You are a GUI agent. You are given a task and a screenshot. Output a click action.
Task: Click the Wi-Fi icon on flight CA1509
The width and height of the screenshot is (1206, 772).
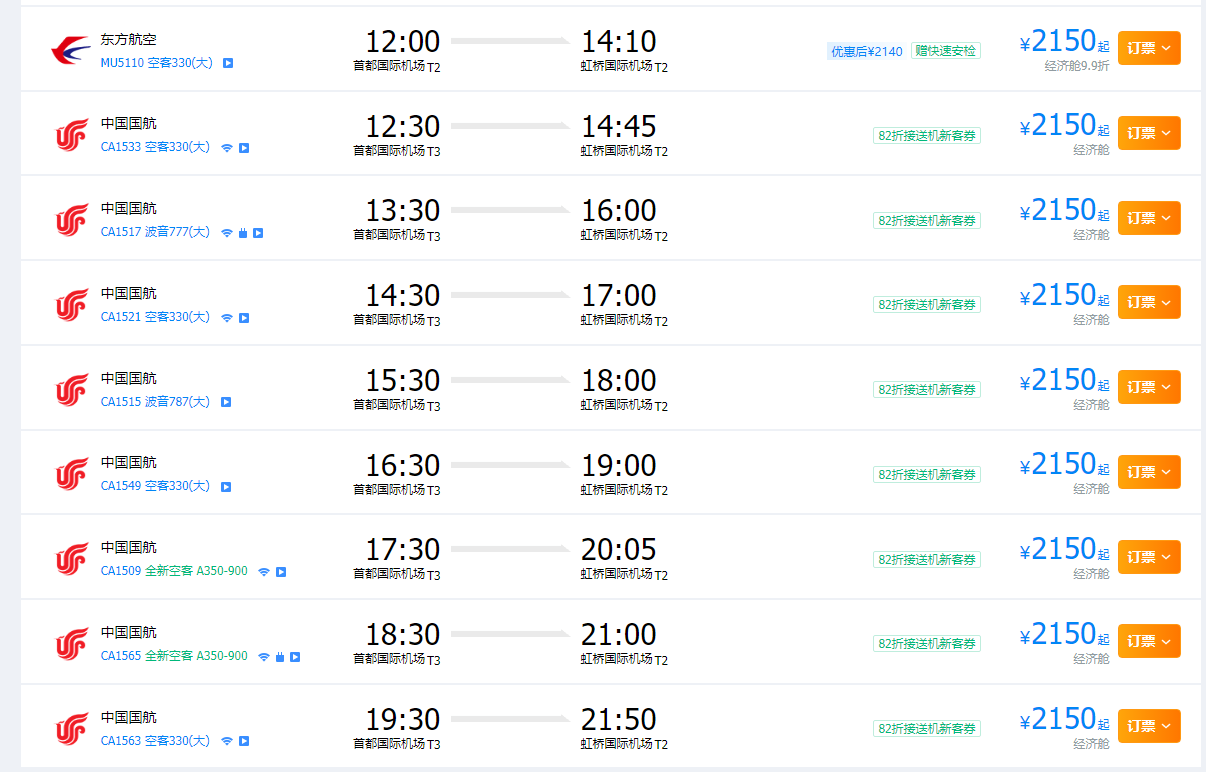click(x=264, y=572)
